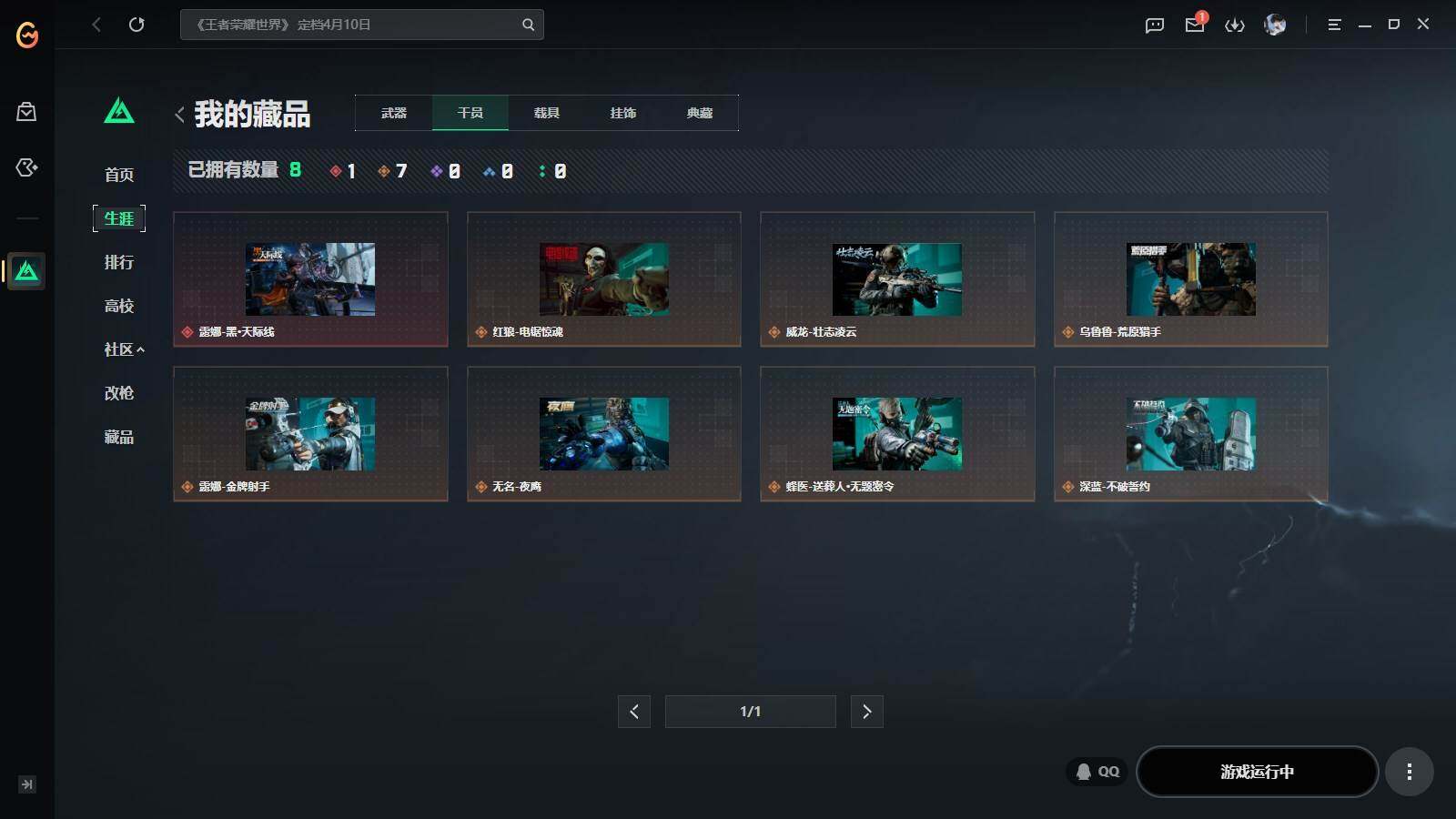
Task: Refresh the page with the reload icon
Action: click(x=136, y=25)
